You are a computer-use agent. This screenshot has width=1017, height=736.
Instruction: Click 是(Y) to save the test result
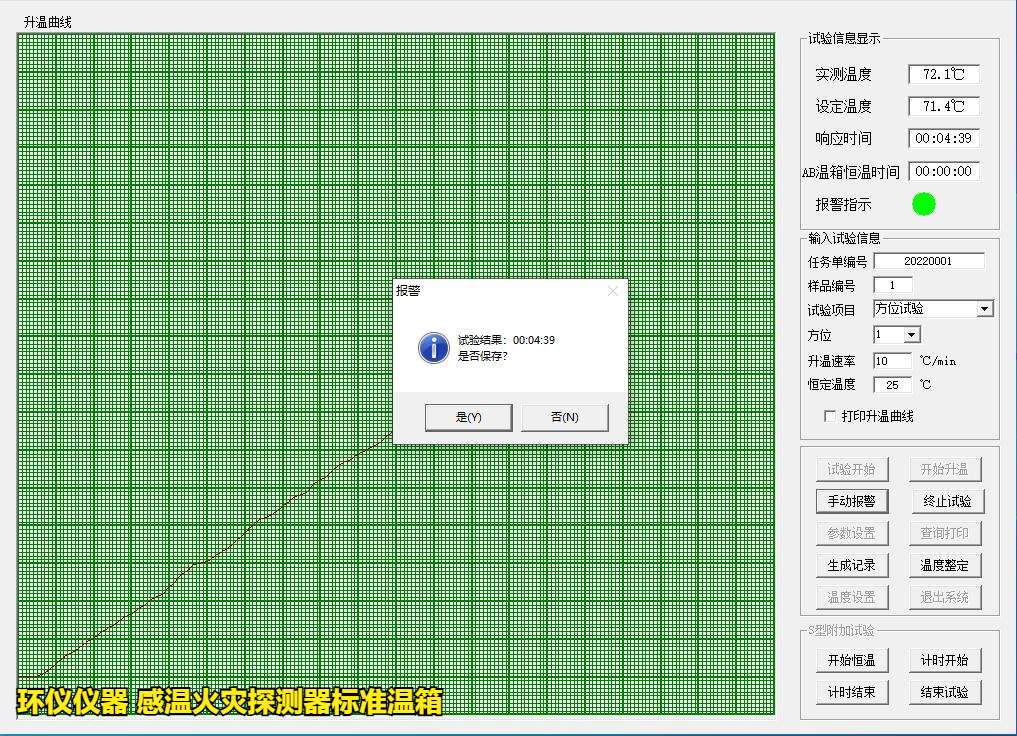[x=468, y=417]
